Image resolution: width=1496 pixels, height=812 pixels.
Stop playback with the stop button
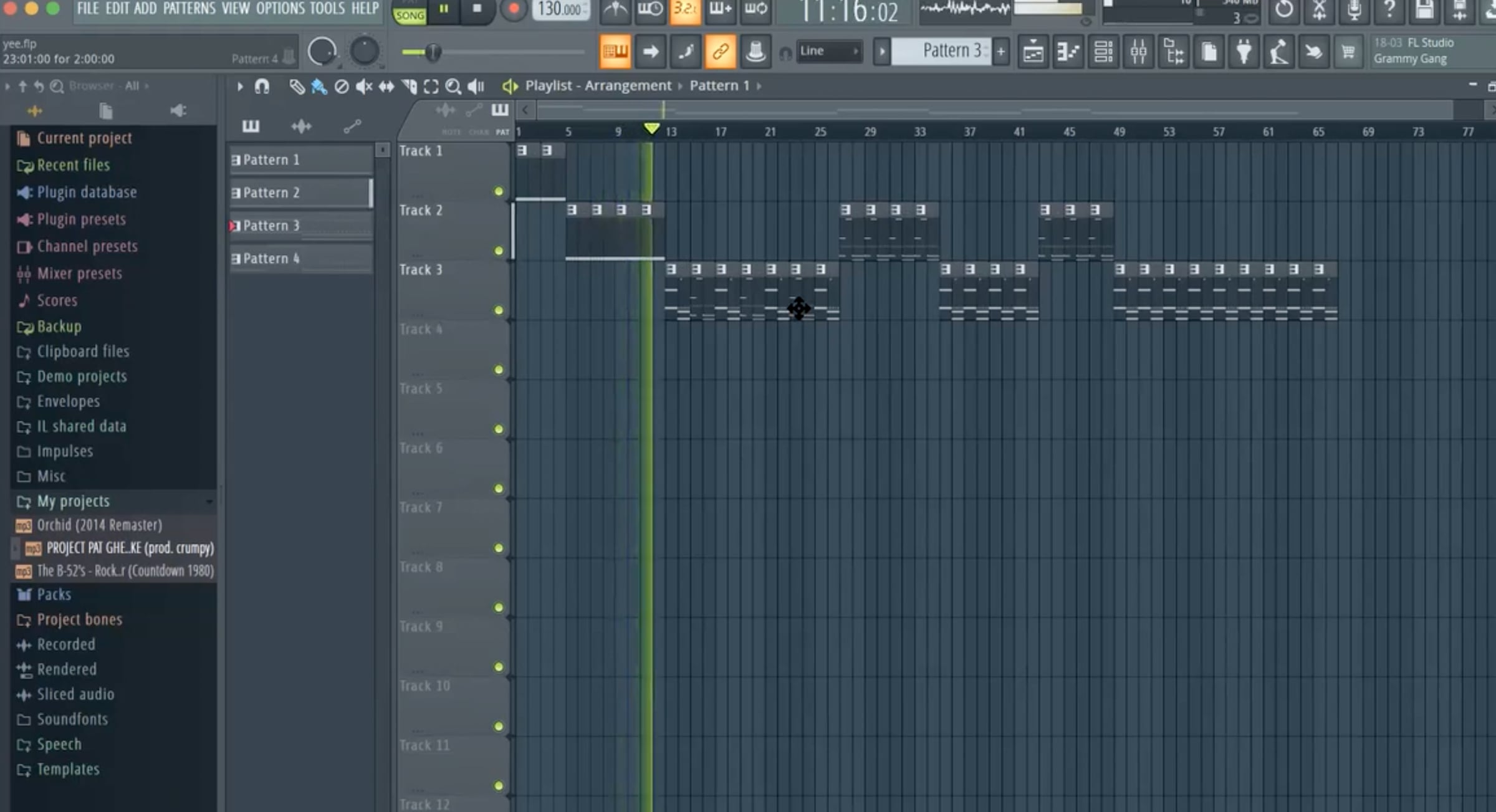point(477,10)
